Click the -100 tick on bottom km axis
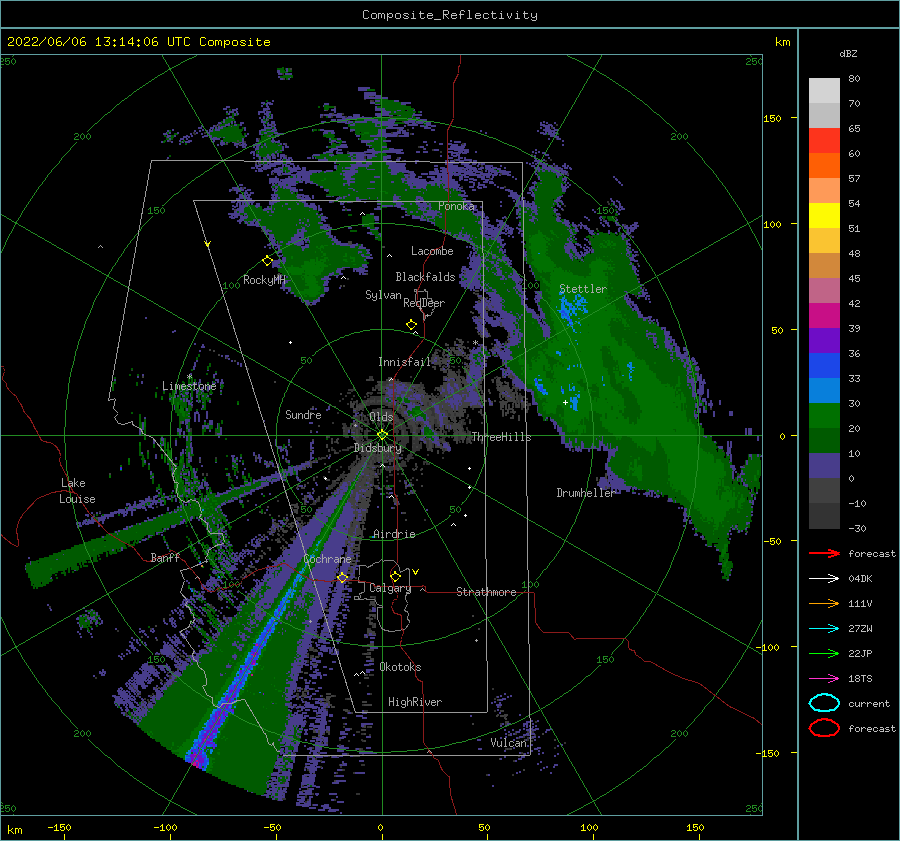This screenshot has height=841, width=900. [165, 827]
